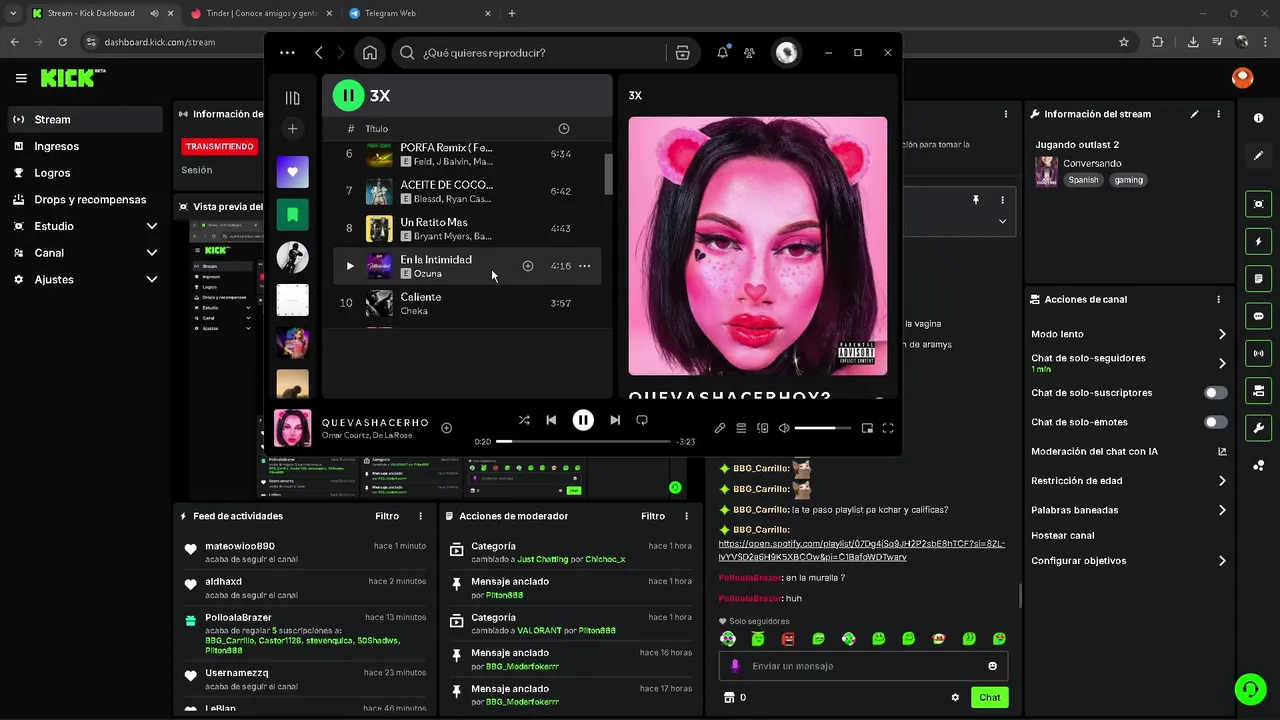The image size is (1280, 720).
Task: Click Hostear canal
Action: point(1062,535)
